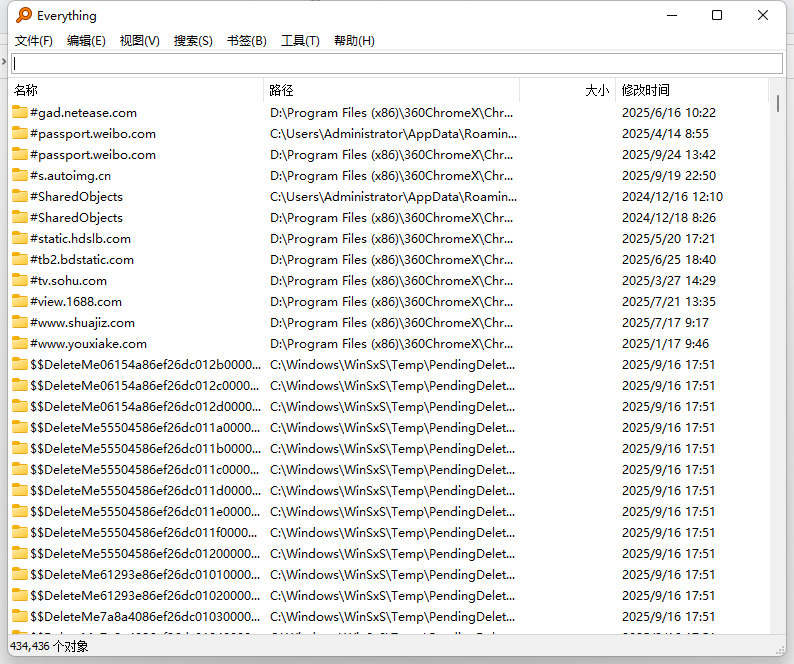Open the 帮助(H) menu
Viewport: 794px width, 664px height.
(x=354, y=41)
